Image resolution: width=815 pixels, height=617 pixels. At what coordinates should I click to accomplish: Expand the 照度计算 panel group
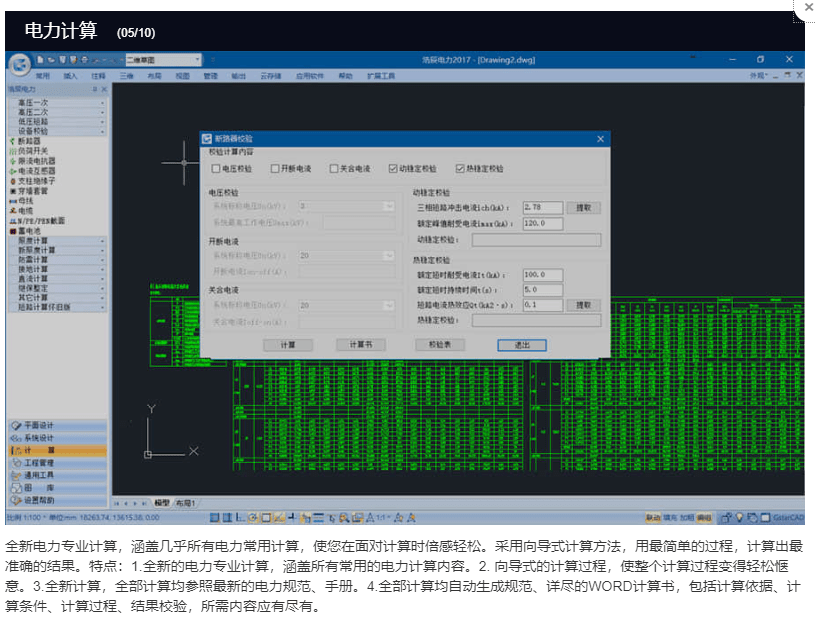click(x=58, y=241)
